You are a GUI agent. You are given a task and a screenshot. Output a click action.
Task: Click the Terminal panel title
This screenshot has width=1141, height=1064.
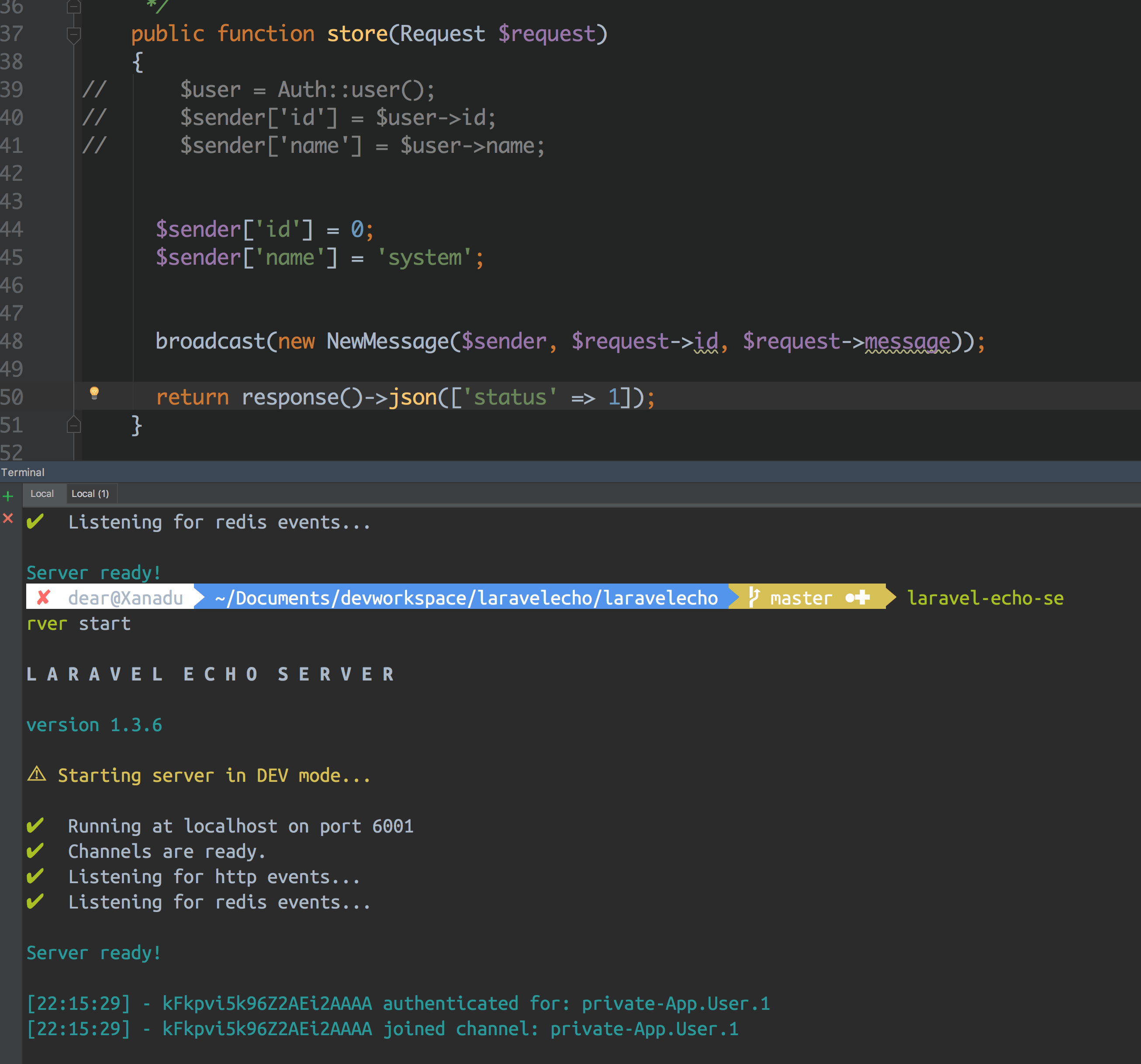point(23,472)
